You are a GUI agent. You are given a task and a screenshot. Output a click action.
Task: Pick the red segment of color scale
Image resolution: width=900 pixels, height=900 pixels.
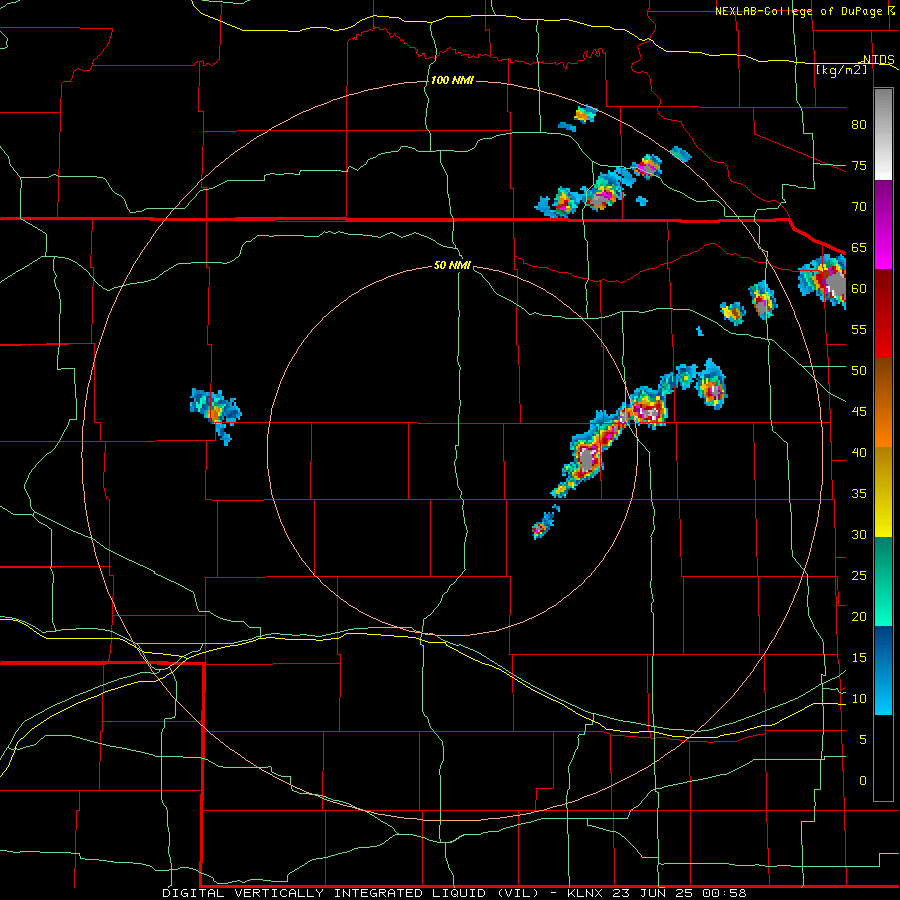tap(883, 314)
